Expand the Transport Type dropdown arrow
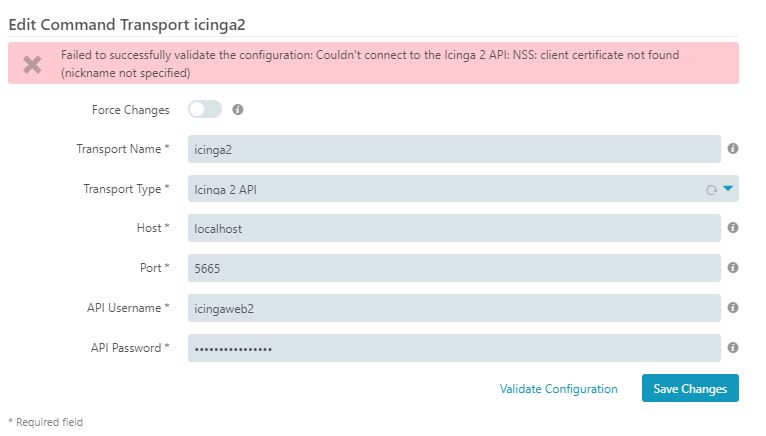The width and height of the screenshot is (766, 436). click(728, 188)
